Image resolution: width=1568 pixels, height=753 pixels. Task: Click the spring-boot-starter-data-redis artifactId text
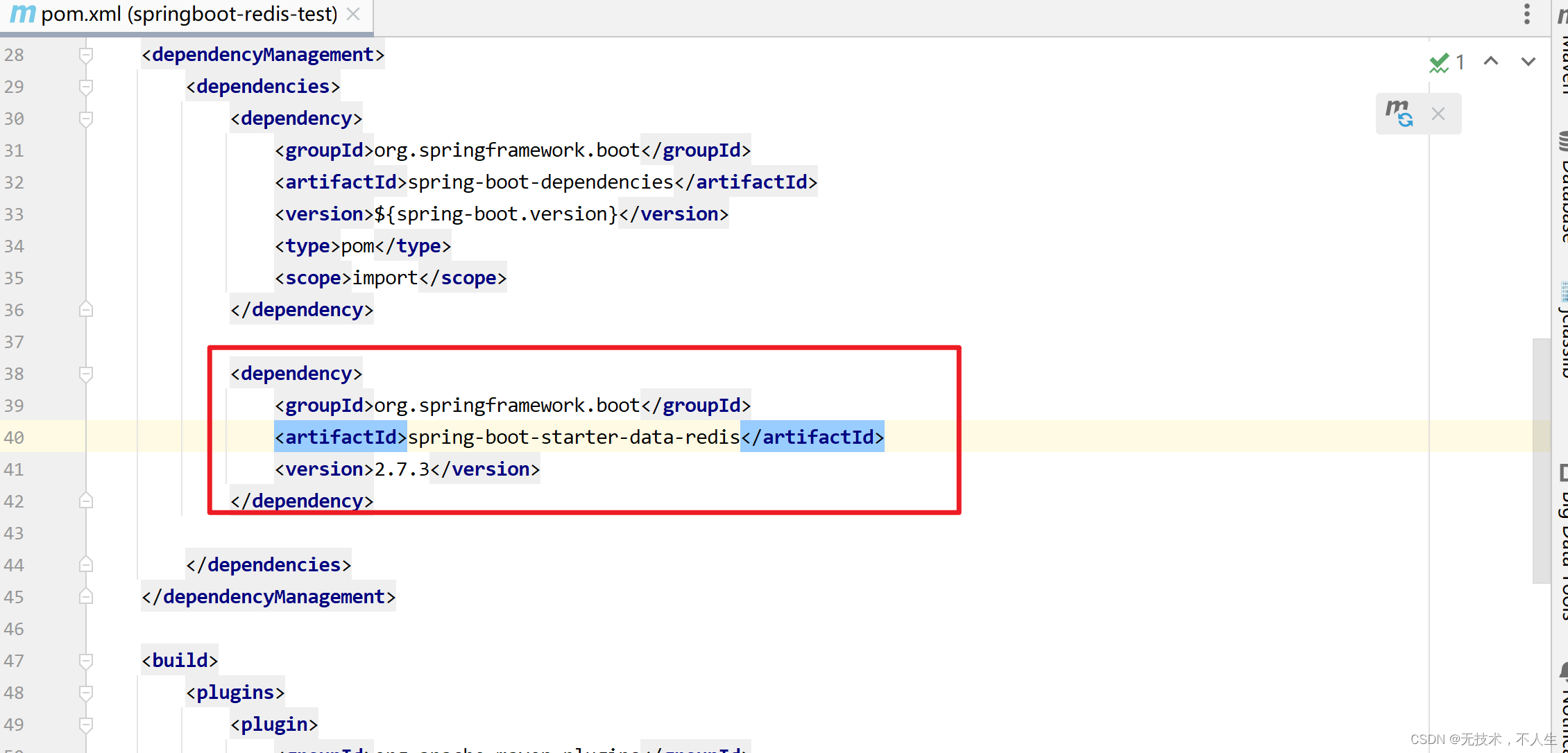click(x=574, y=437)
